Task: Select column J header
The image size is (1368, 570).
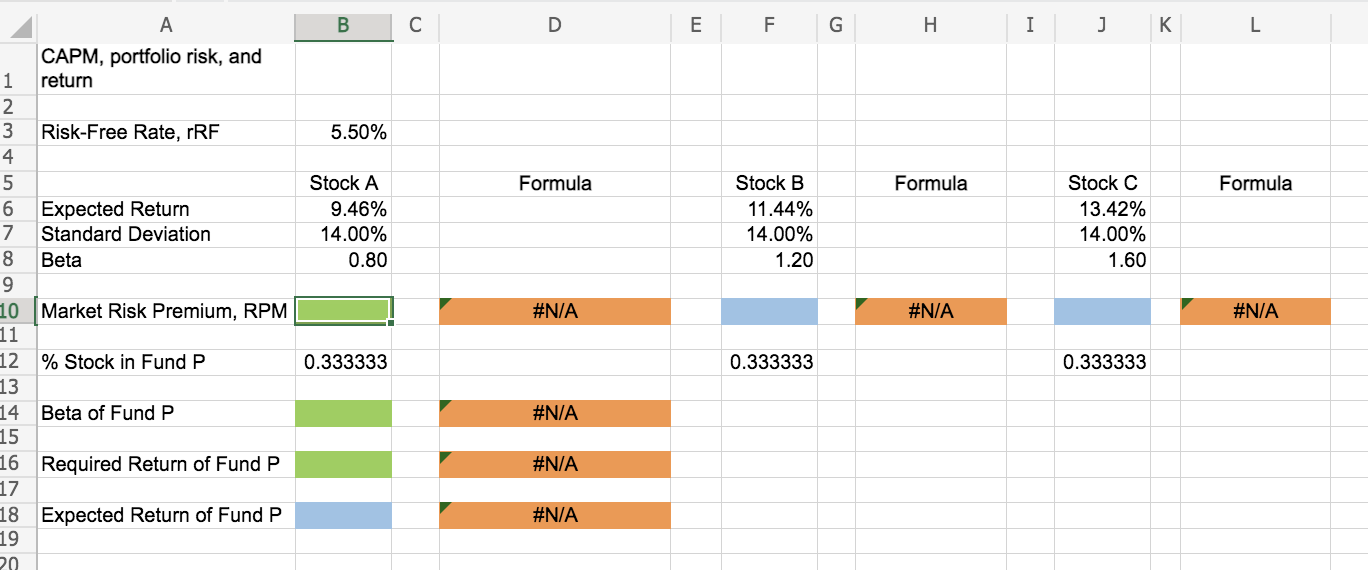Action: (1102, 26)
